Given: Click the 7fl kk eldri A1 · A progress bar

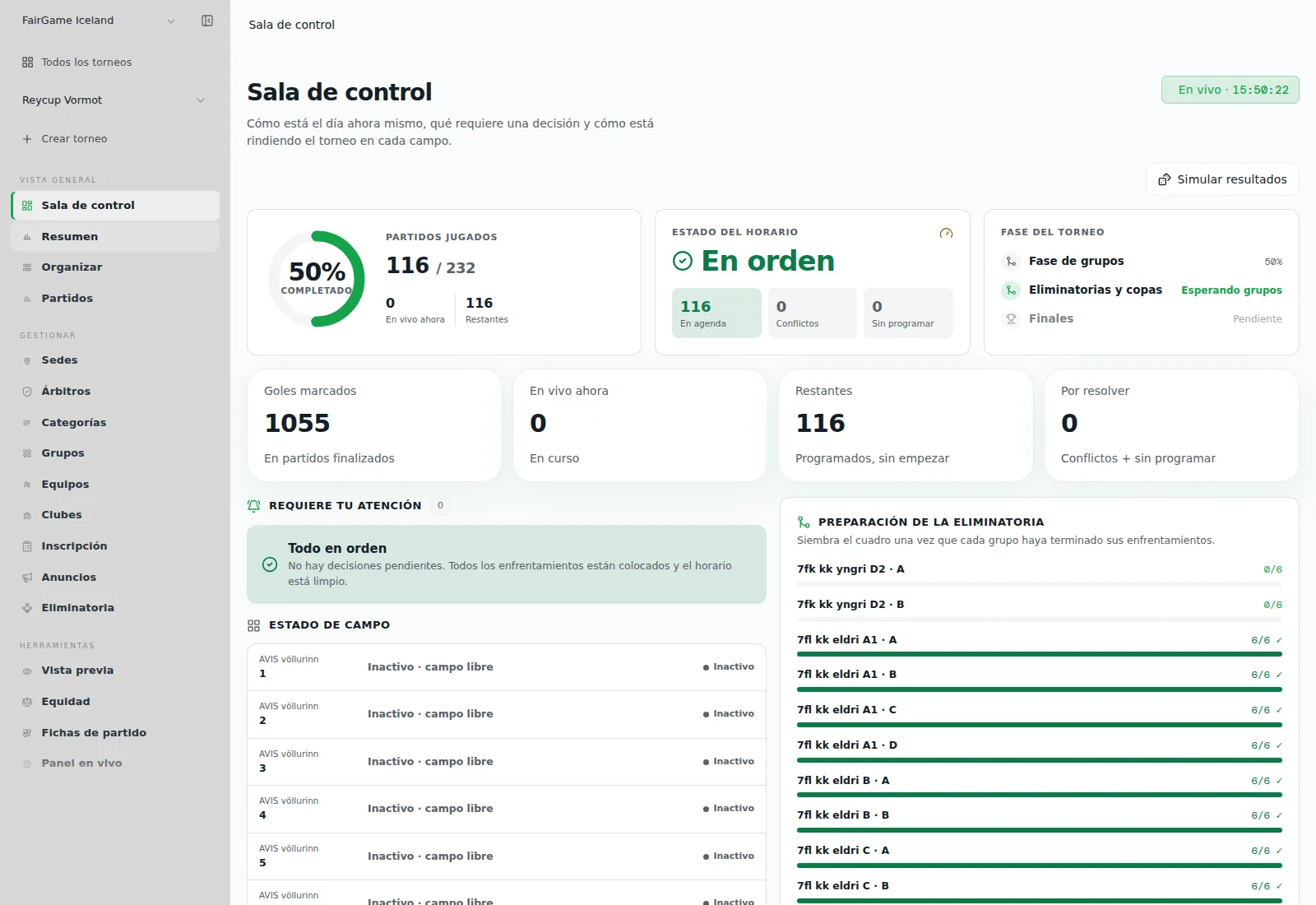Looking at the screenshot, I should point(1040,654).
